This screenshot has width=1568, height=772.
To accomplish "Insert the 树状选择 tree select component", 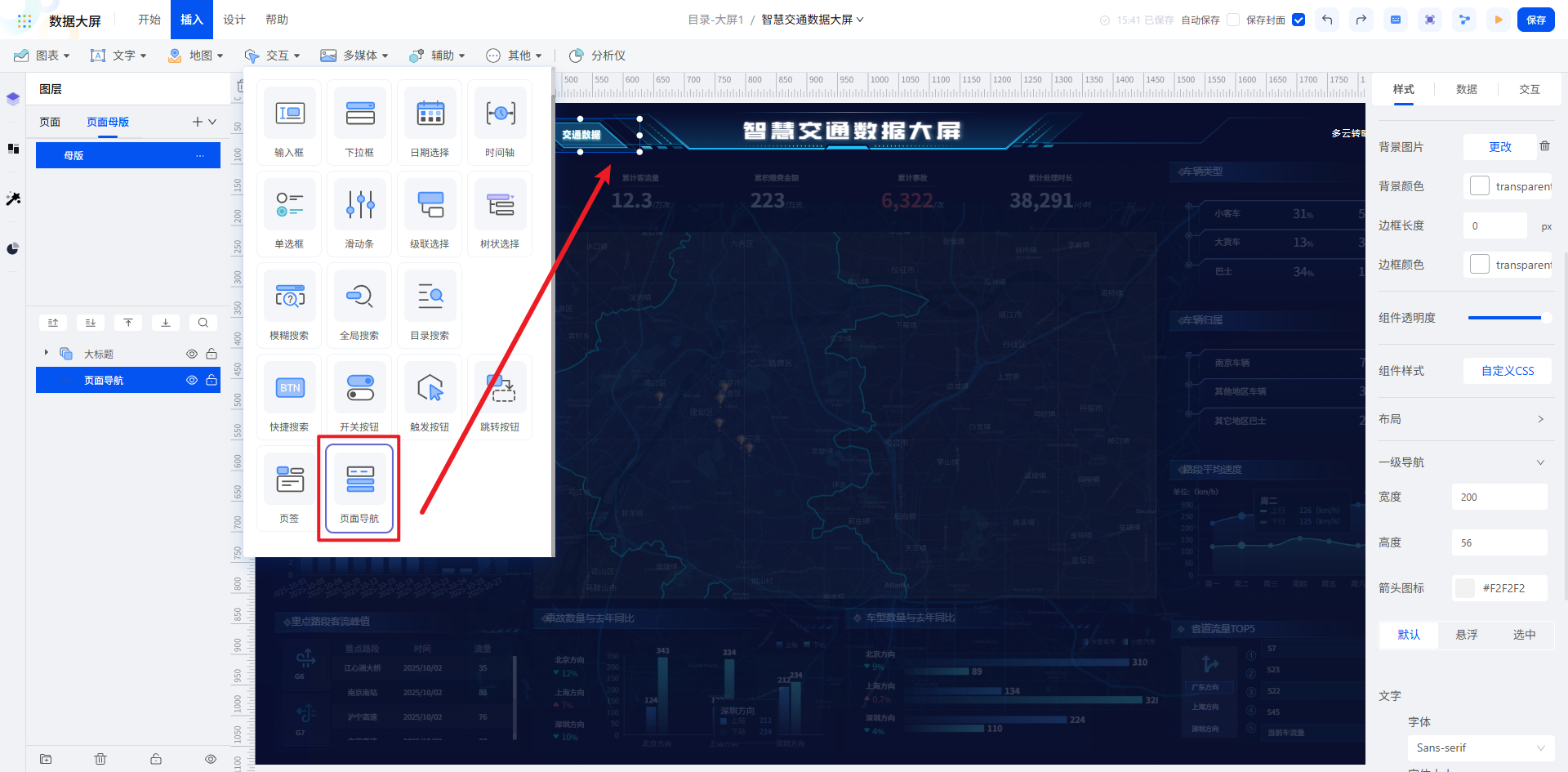I will 501,214.
